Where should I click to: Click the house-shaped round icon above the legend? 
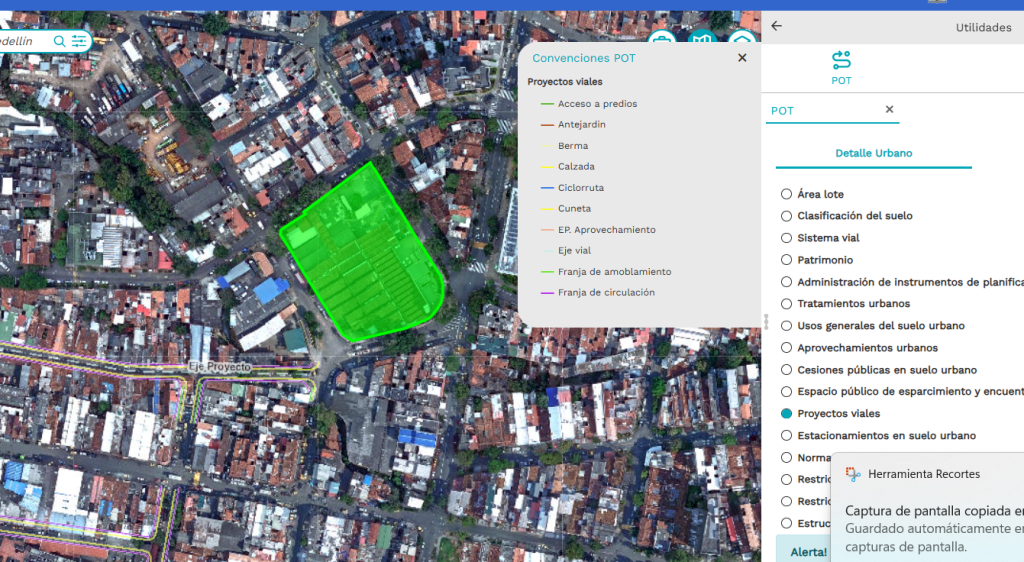[742, 37]
